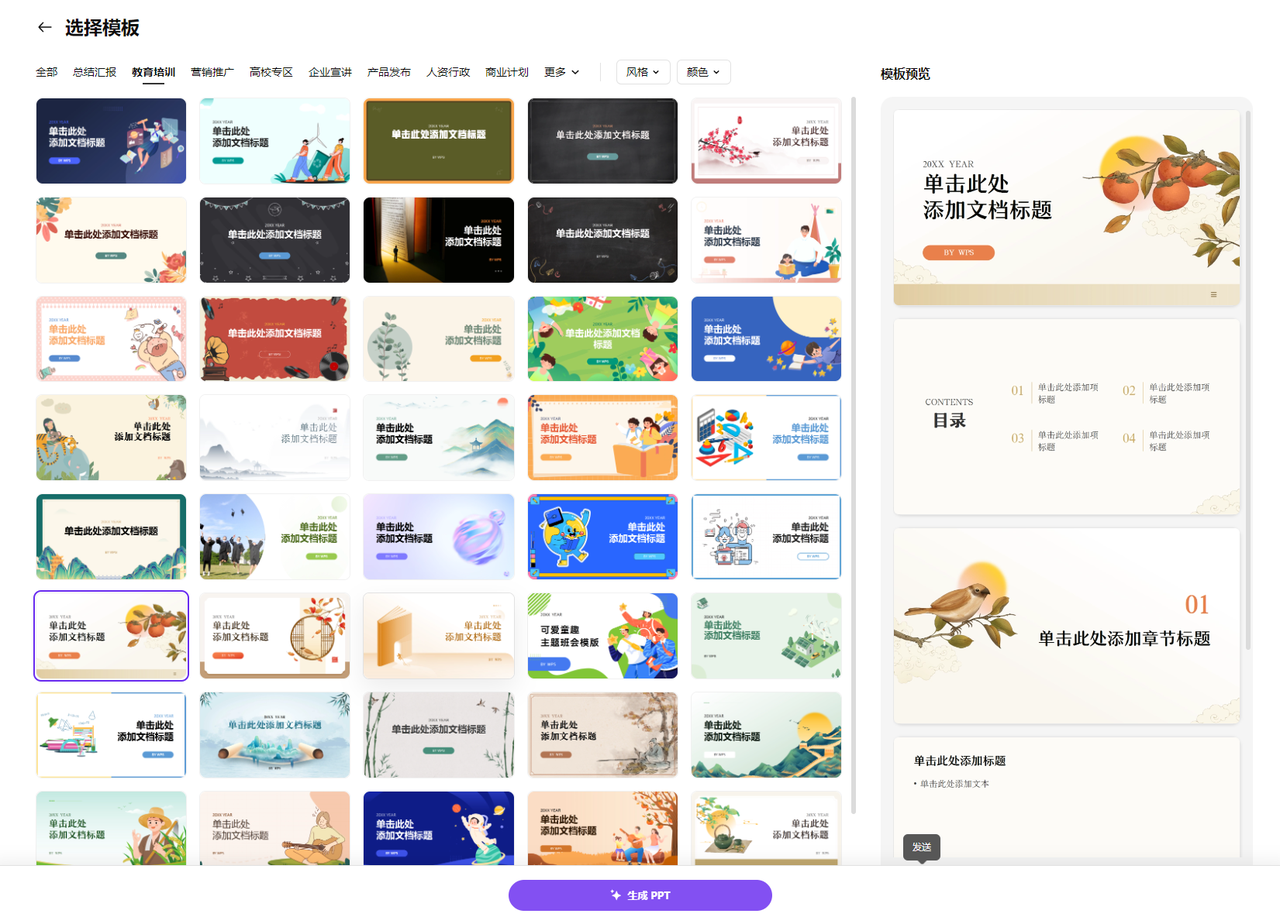The image size is (1280, 924).
Task: Select the ink-wash mountain landscape template
Action: coord(274,437)
